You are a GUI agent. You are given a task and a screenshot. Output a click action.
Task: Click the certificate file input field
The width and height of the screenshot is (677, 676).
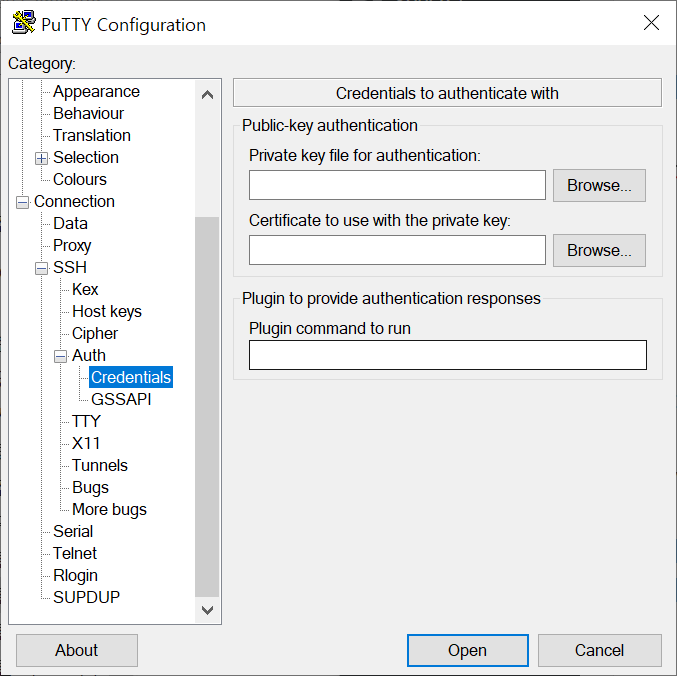pyautogui.click(x=397, y=250)
